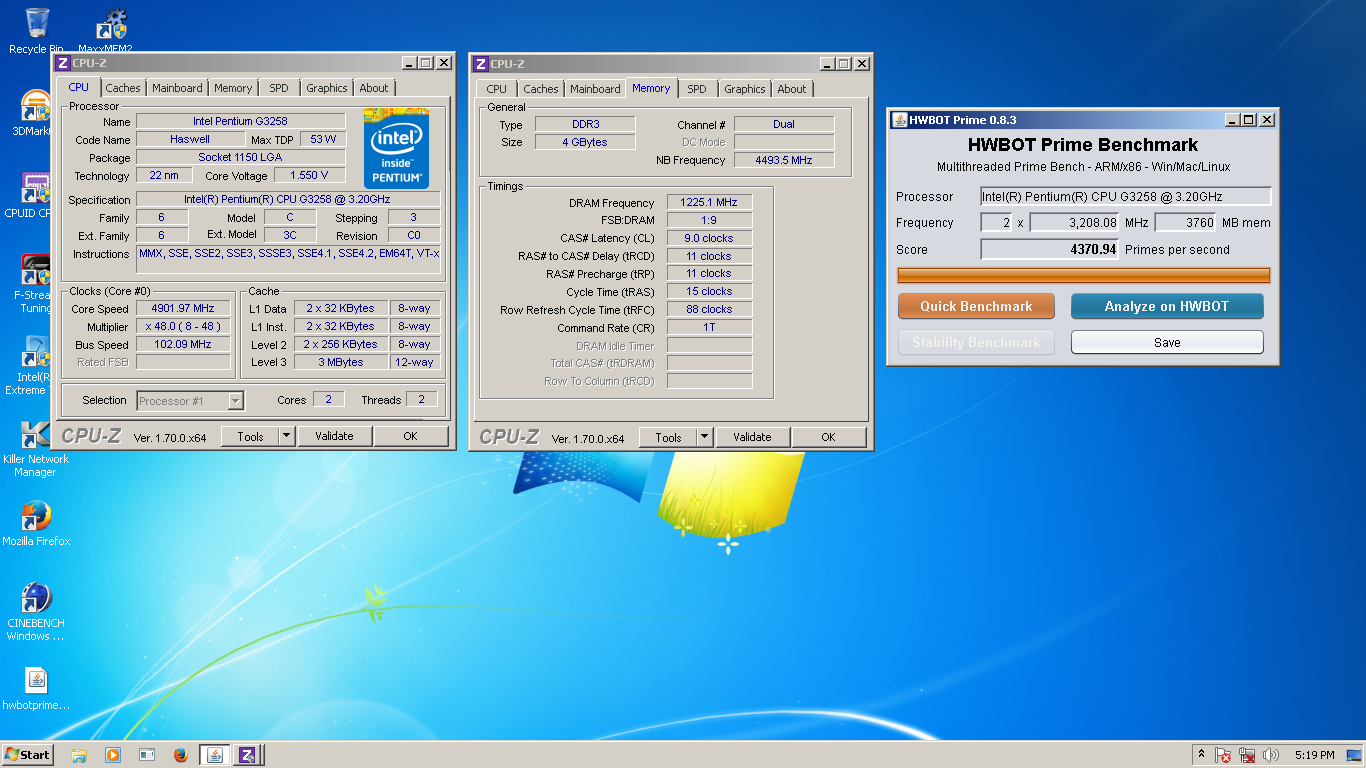Click the Score field showing 4370.94
This screenshot has width=1366, height=768.
(x=1050, y=249)
